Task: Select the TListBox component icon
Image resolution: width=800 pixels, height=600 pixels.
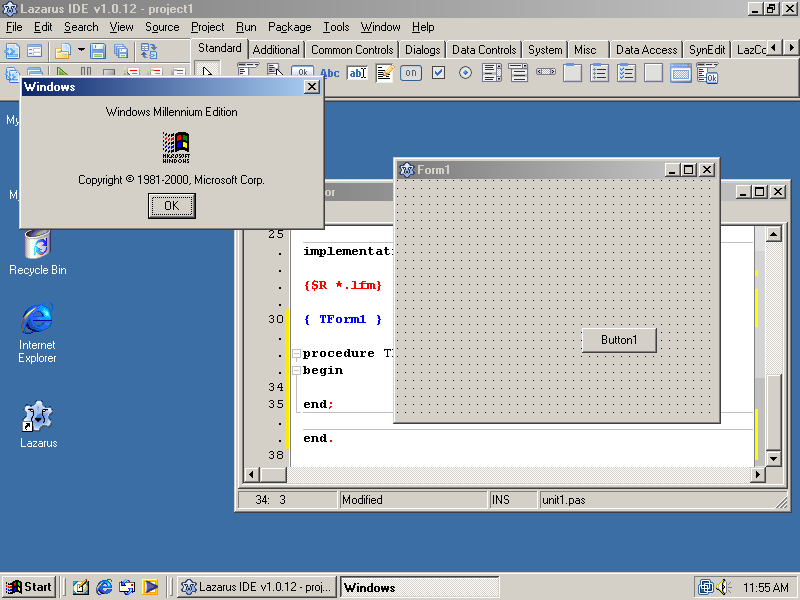Action: [x=492, y=73]
